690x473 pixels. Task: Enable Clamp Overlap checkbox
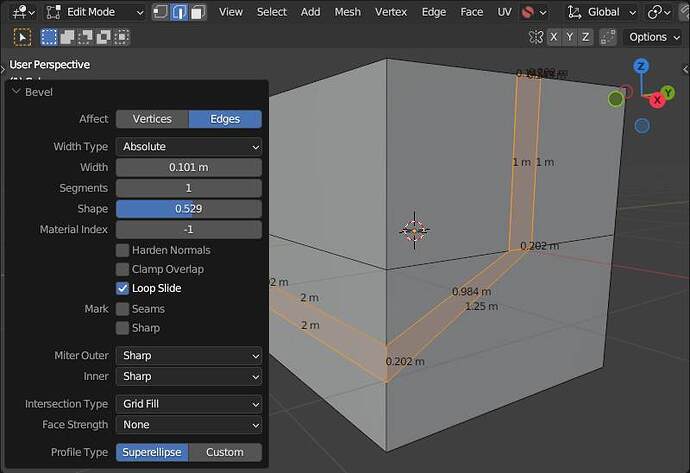click(122, 269)
